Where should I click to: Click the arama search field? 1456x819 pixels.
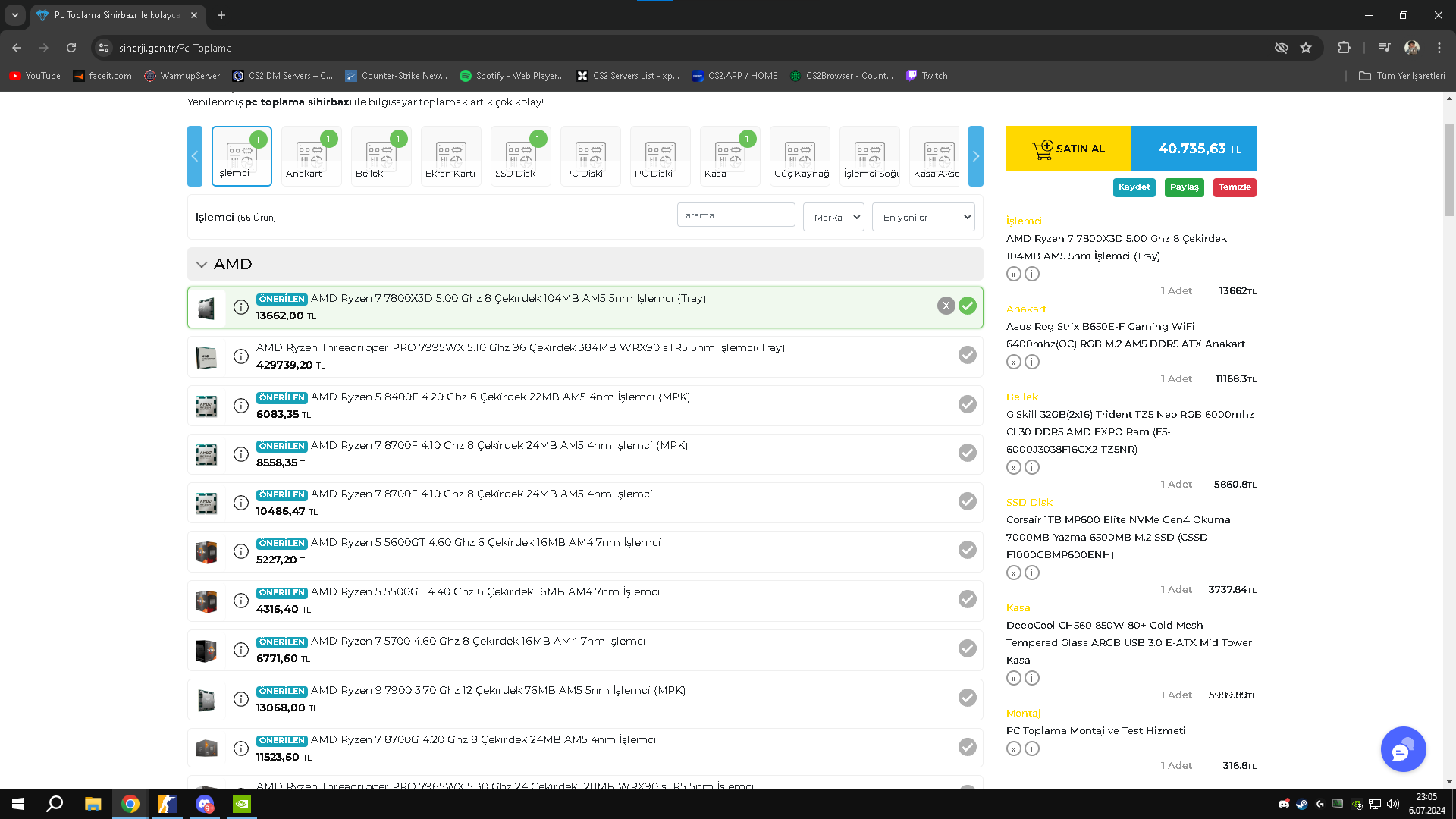736,215
